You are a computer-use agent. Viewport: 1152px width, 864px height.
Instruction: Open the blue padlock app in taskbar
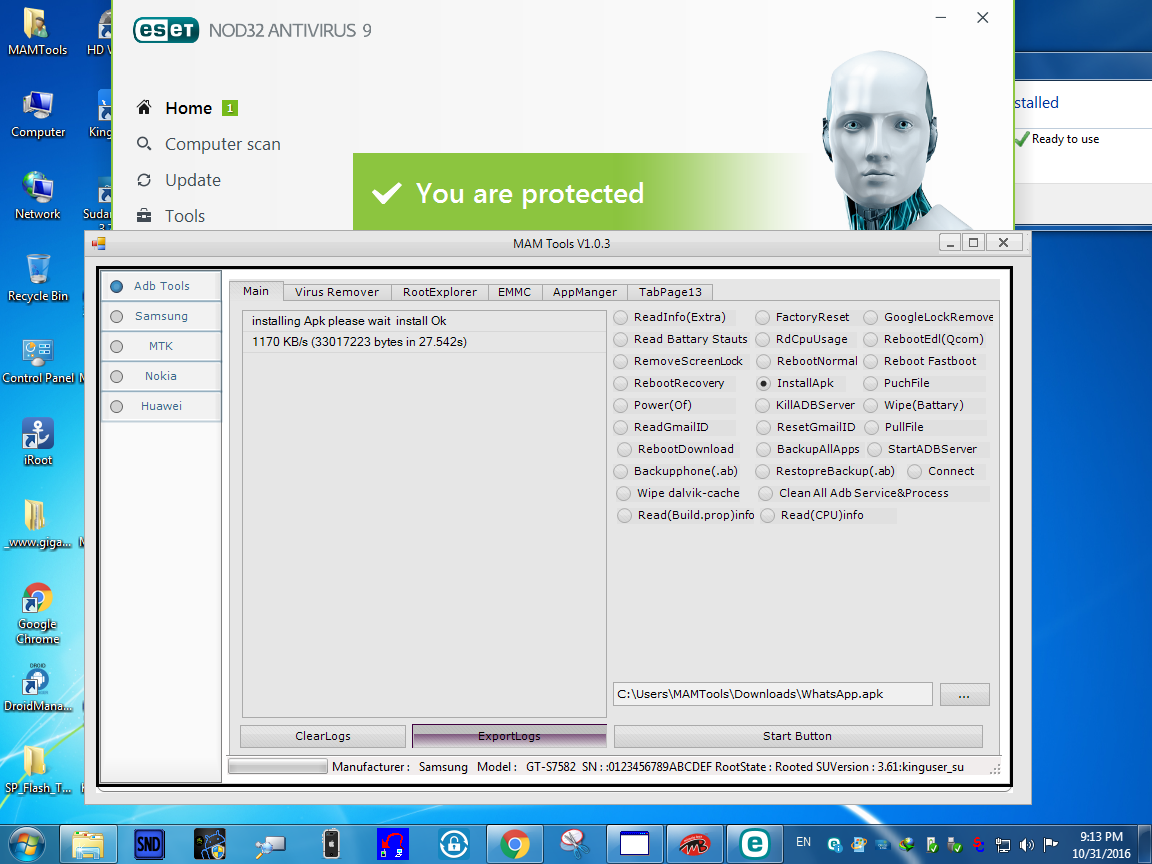click(453, 844)
